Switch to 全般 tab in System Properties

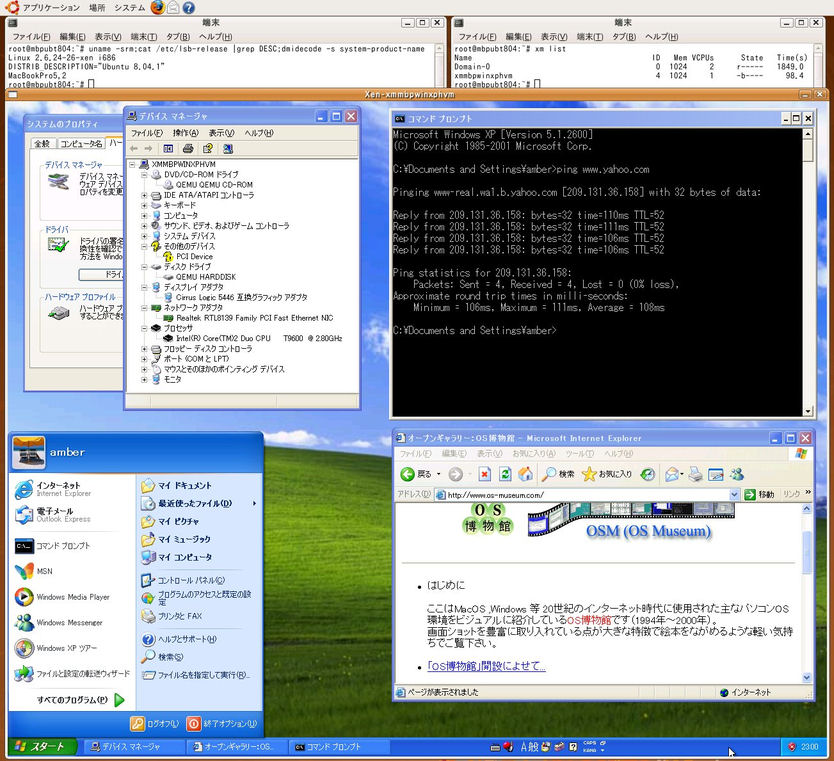coord(42,144)
